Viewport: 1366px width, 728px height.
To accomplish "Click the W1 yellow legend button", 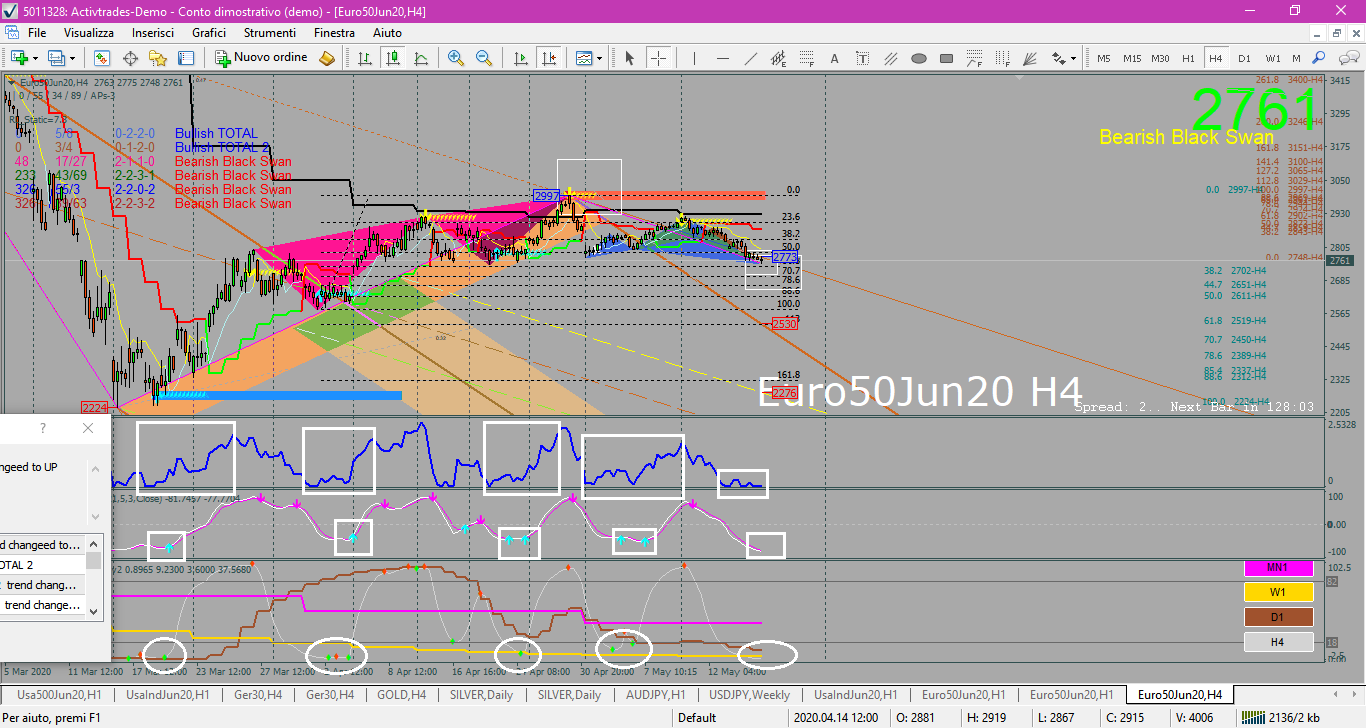I will [x=1277, y=592].
